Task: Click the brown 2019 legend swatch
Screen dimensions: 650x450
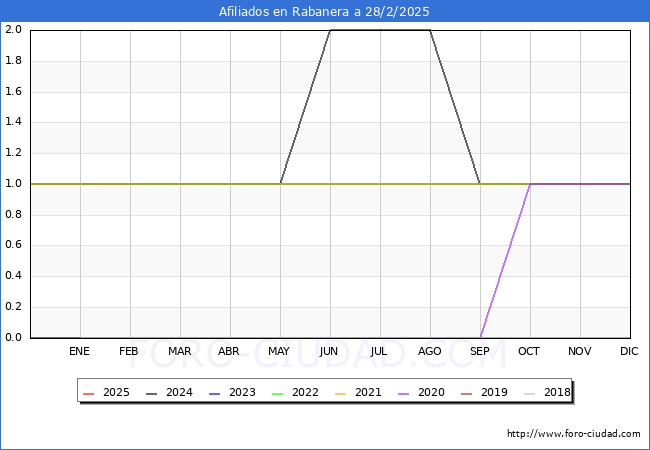Action: pyautogui.click(x=467, y=393)
